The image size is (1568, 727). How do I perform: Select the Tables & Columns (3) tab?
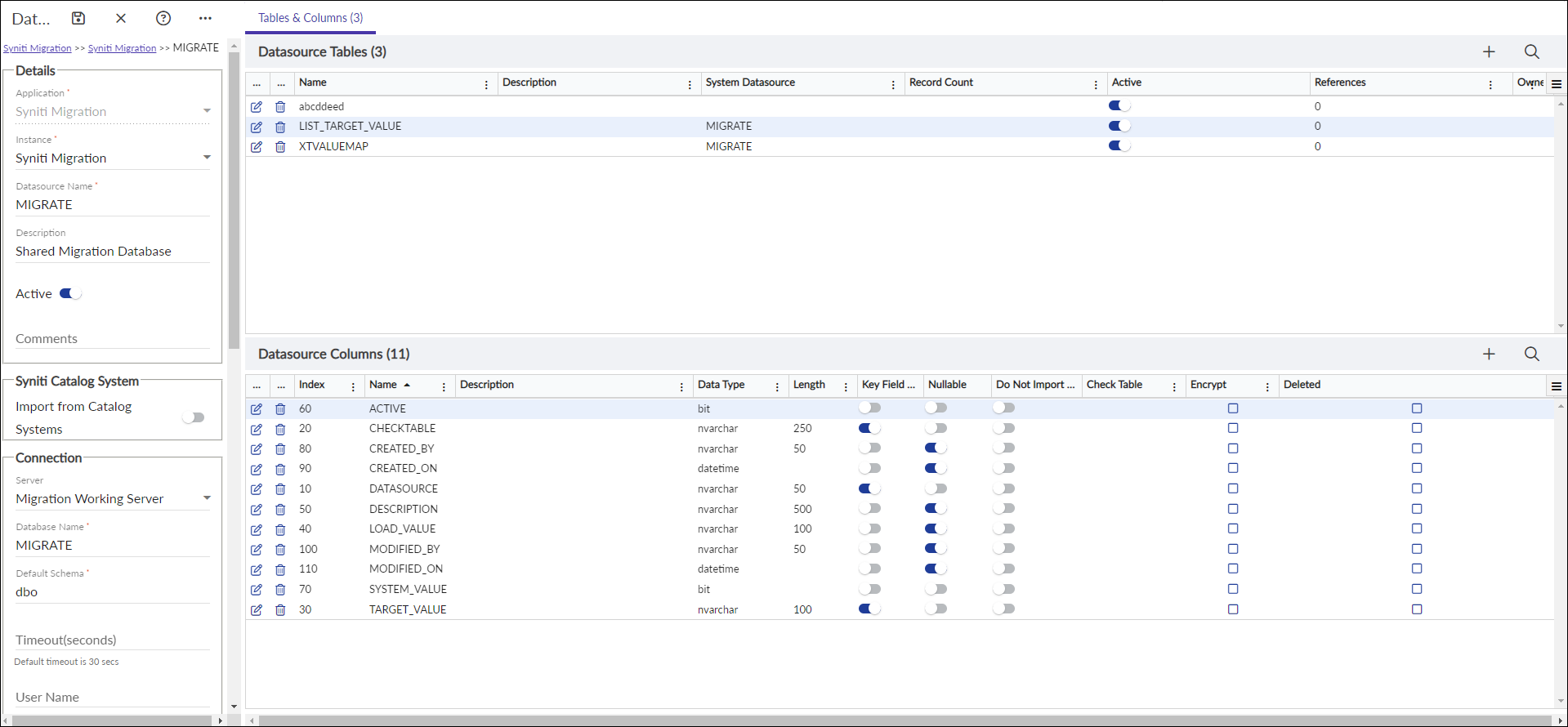tap(310, 18)
